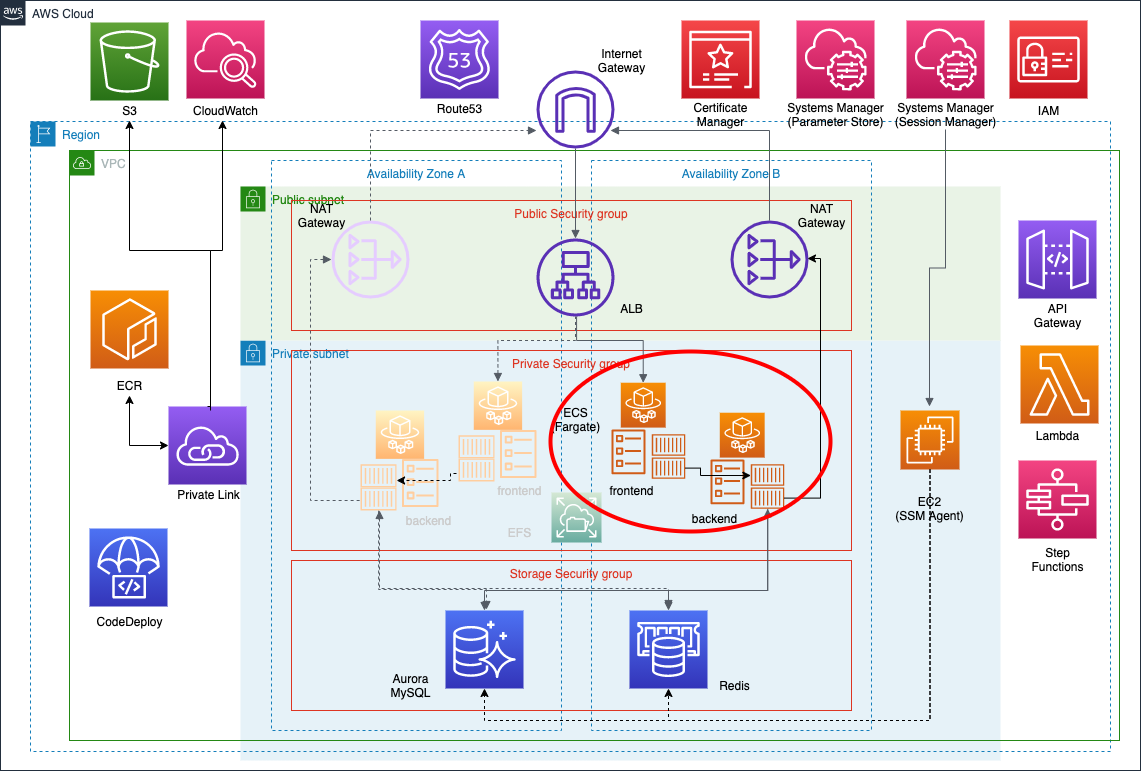Click the EFS file system icon
Screen dimensions: 1141x771
(576, 518)
